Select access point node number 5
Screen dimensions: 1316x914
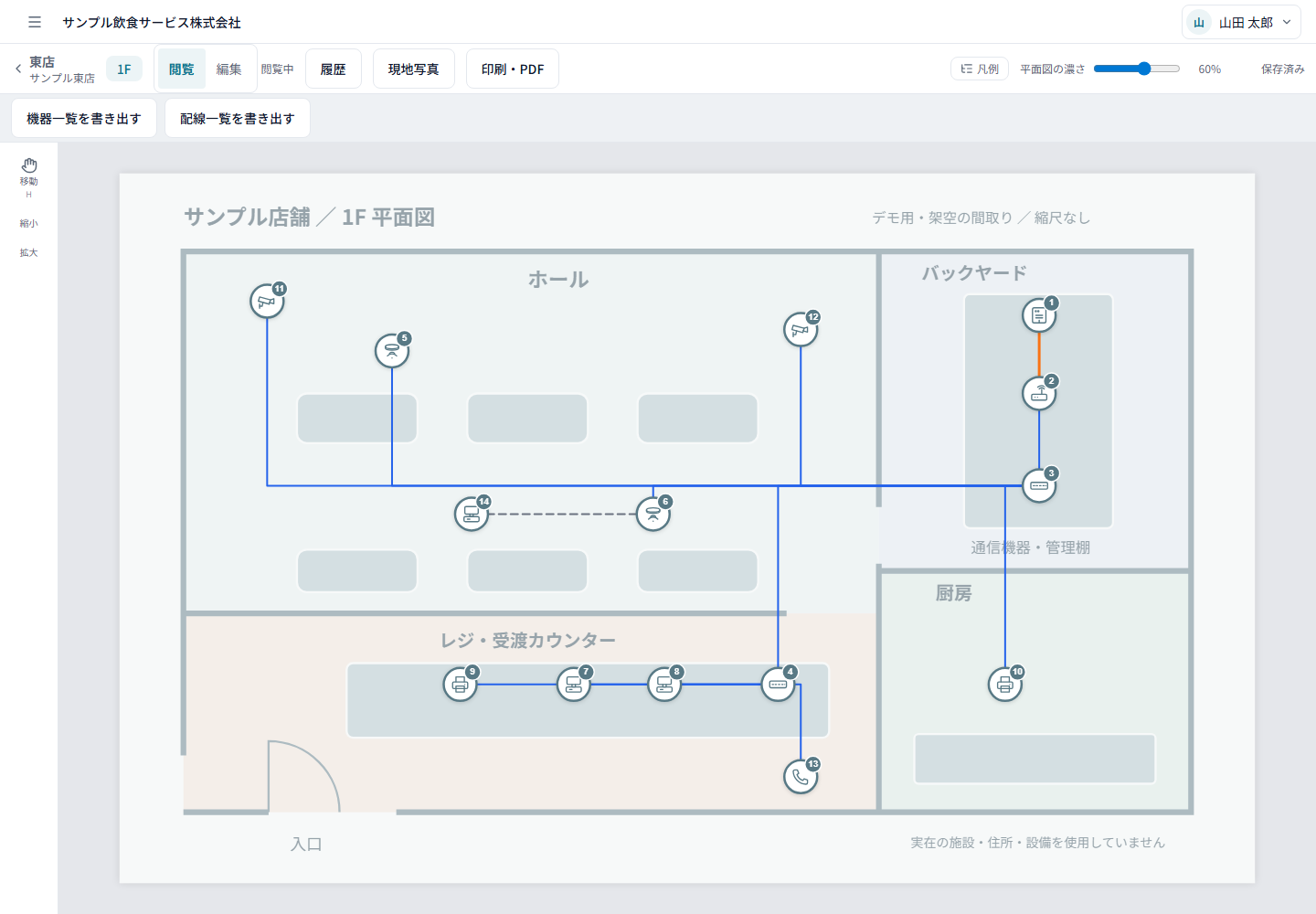point(392,351)
